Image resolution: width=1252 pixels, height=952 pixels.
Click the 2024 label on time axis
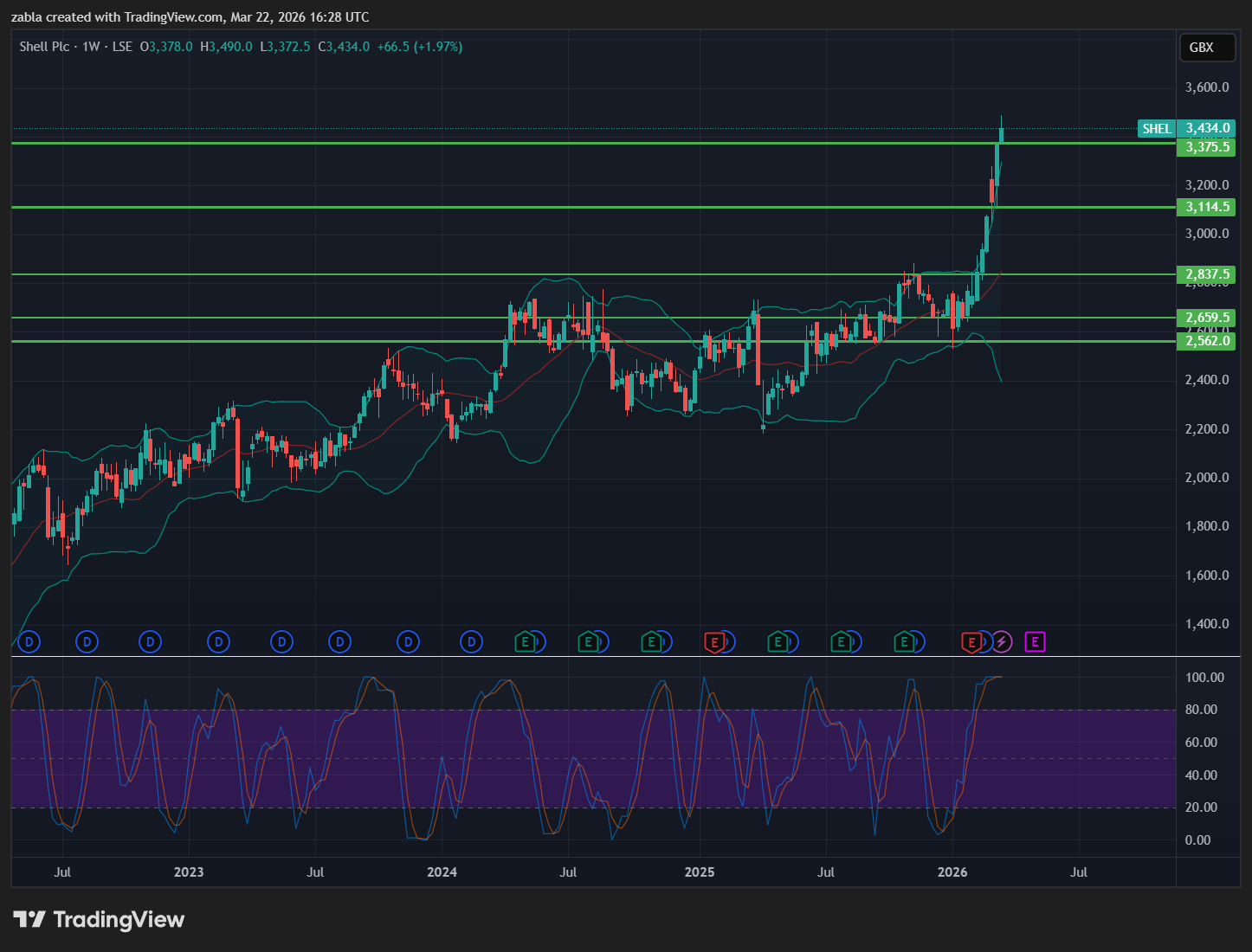point(442,872)
